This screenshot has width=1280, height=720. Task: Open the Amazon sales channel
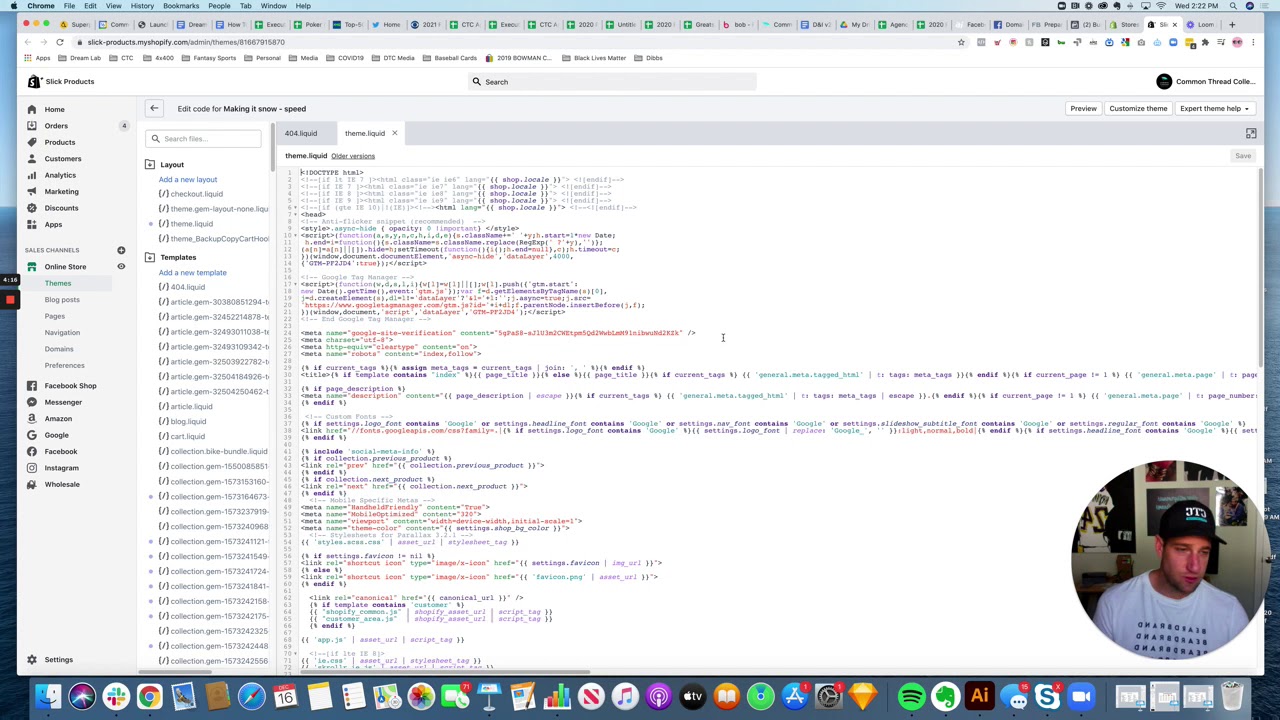[58, 418]
